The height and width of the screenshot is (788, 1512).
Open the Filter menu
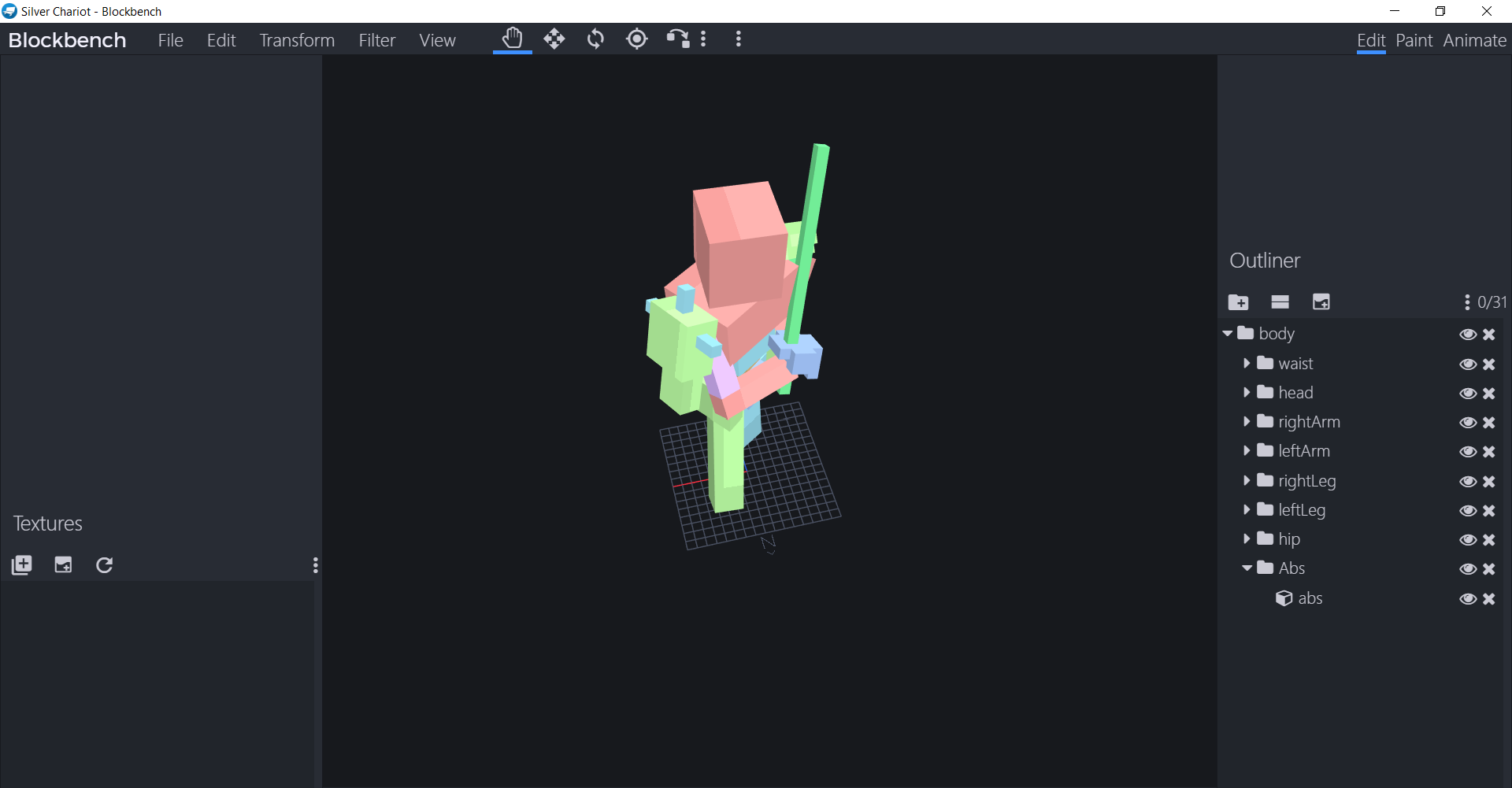tap(377, 39)
